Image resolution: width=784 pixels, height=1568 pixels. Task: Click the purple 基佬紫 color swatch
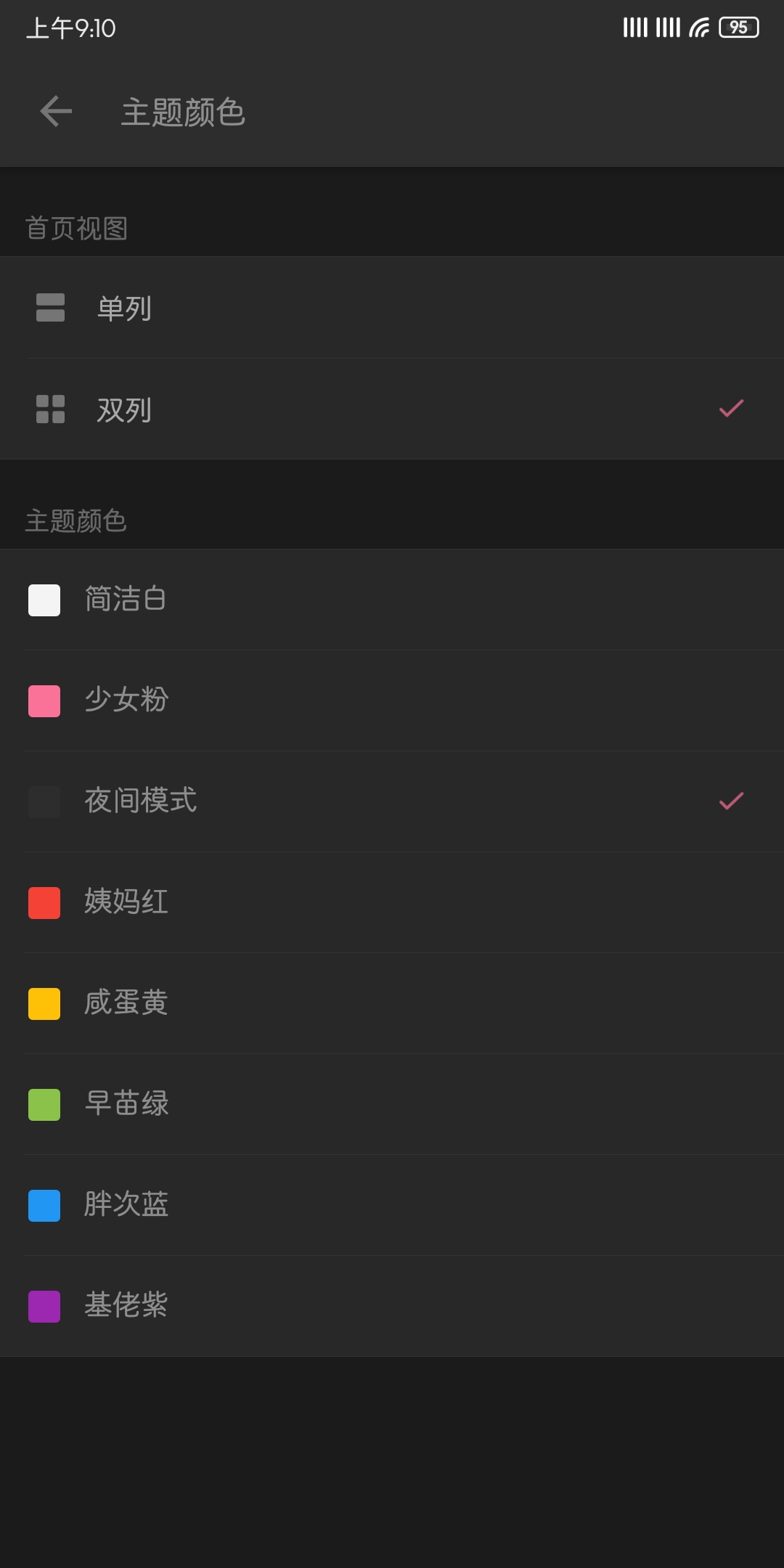(x=44, y=1307)
